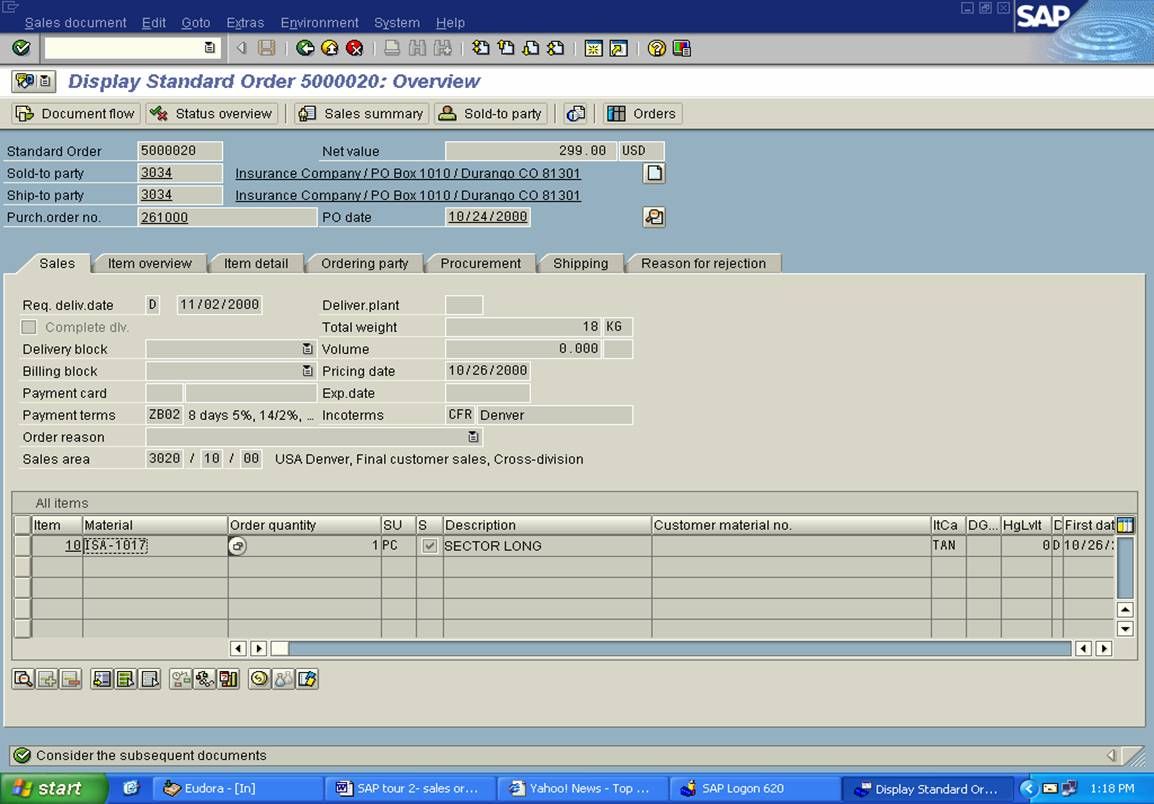Open the Environment menu

(x=319, y=23)
